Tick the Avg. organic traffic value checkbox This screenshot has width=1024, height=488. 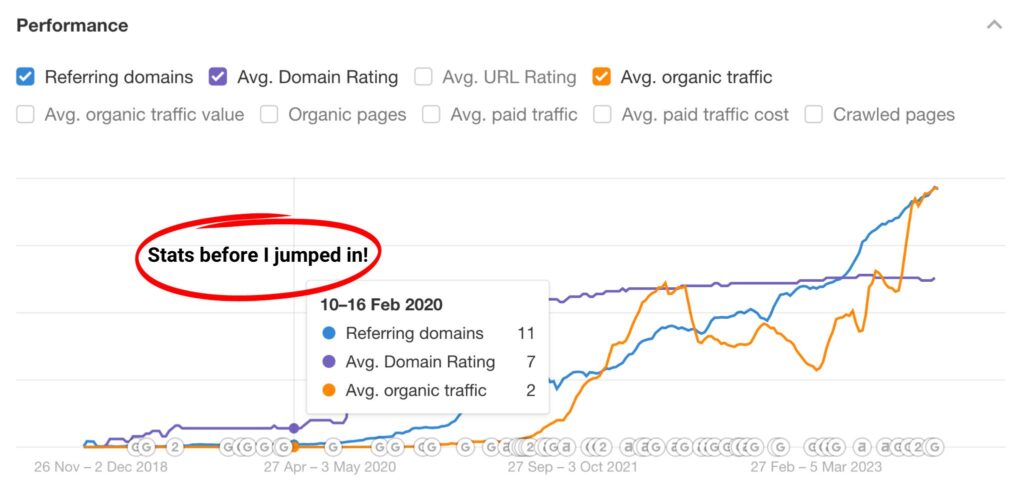click(x=26, y=114)
